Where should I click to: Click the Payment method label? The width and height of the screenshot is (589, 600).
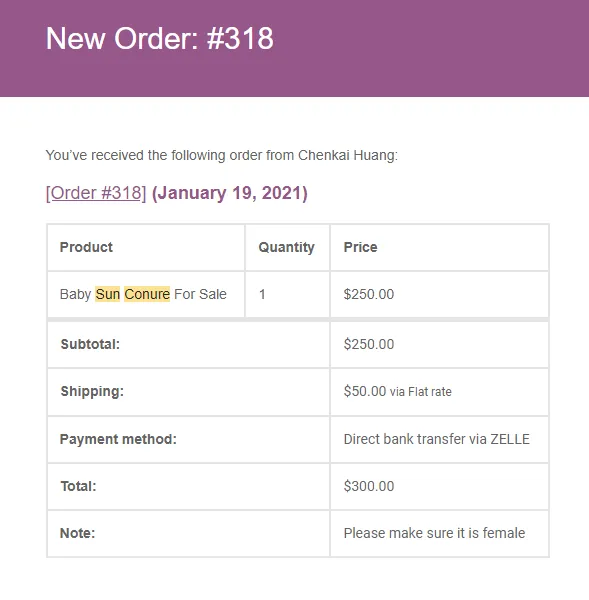tap(118, 439)
